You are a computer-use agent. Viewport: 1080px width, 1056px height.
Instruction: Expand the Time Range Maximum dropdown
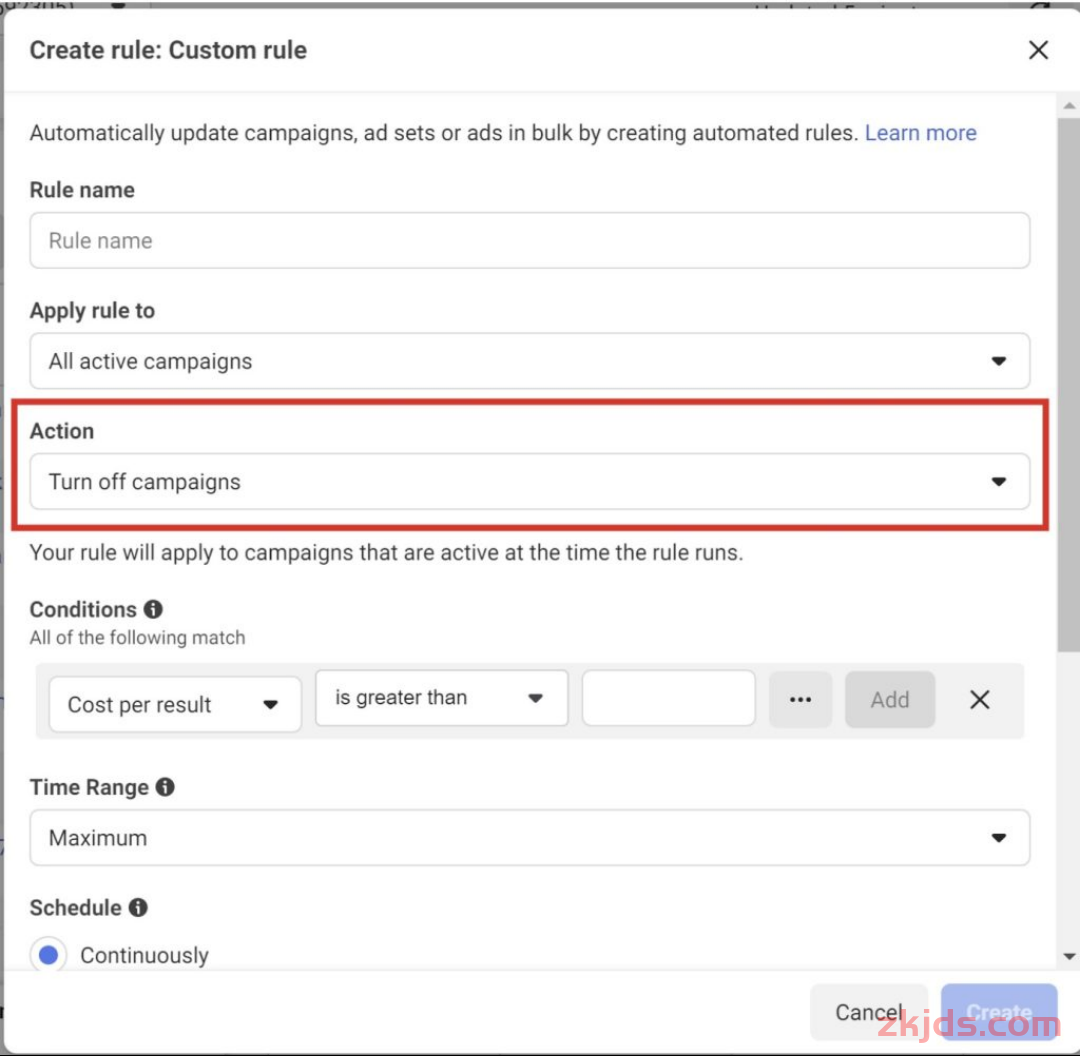click(529, 838)
